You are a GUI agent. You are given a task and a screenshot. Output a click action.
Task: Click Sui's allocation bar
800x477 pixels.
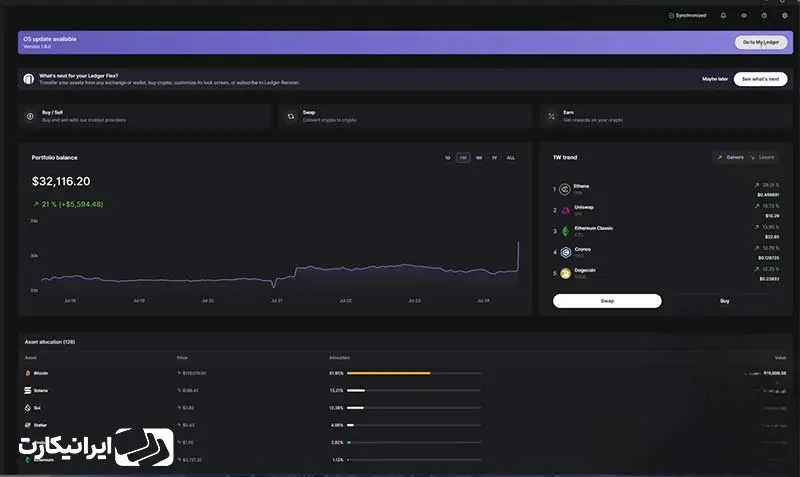[355, 408]
